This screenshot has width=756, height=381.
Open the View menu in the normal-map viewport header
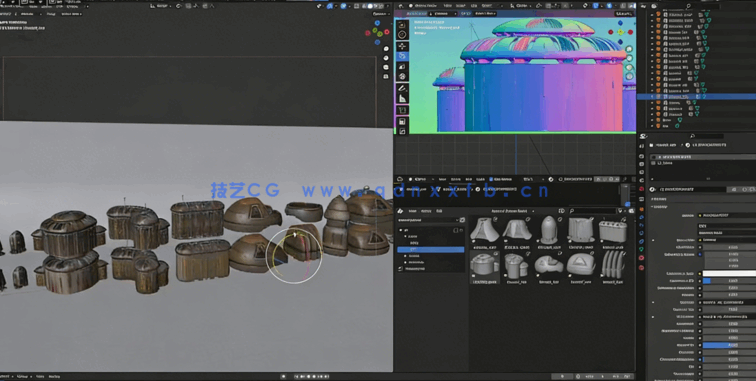tap(447, 6)
